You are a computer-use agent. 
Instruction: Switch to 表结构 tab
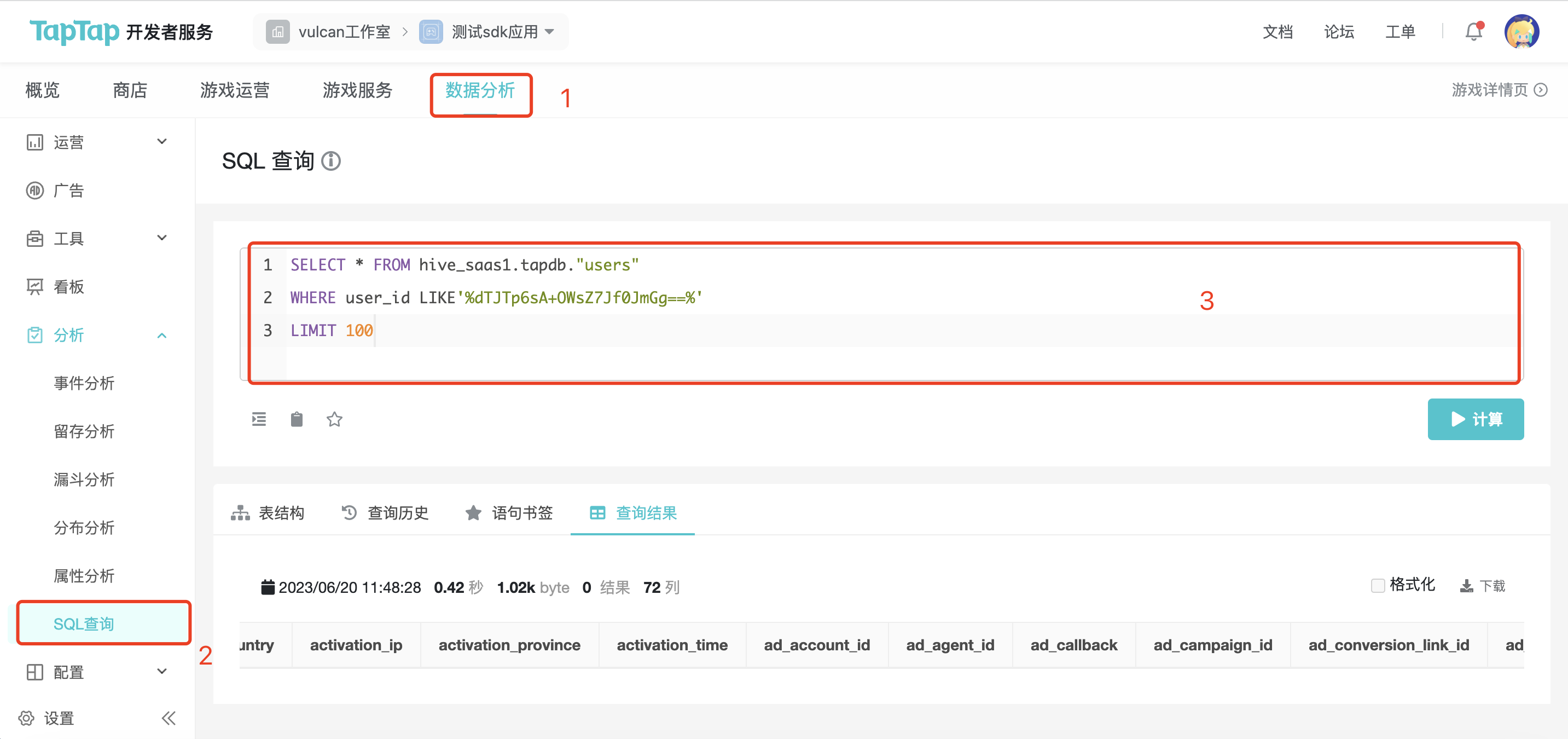[271, 513]
